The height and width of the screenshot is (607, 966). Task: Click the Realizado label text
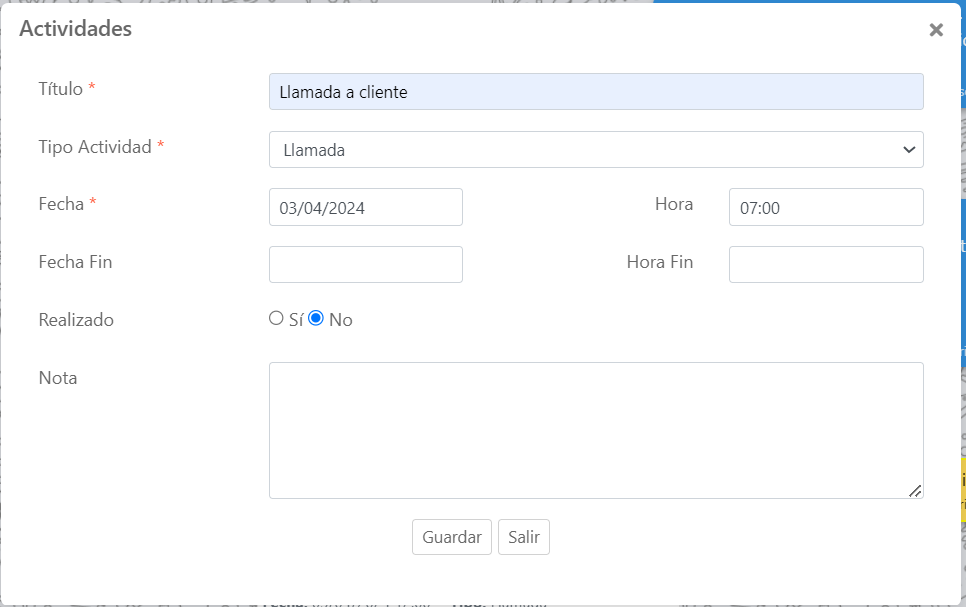tap(76, 320)
